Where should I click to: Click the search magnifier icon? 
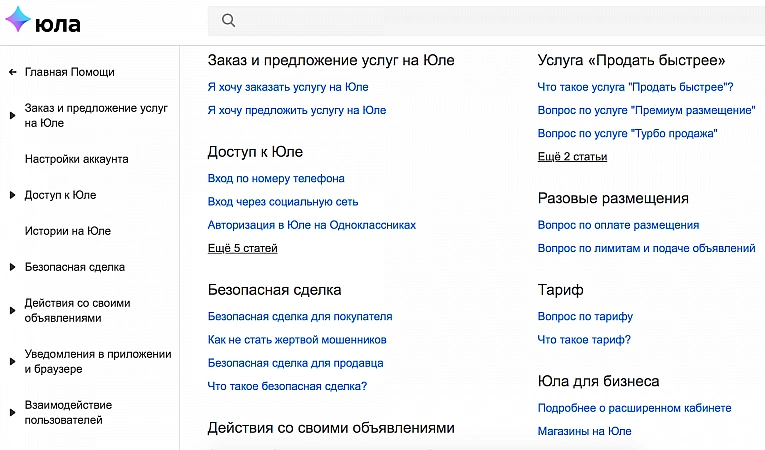(228, 21)
